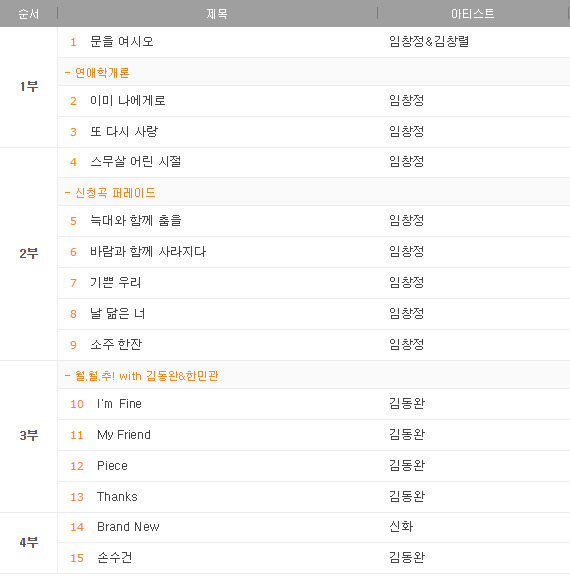Click the song title 문을 여시오
The height and width of the screenshot is (580, 570).
coord(122,41)
